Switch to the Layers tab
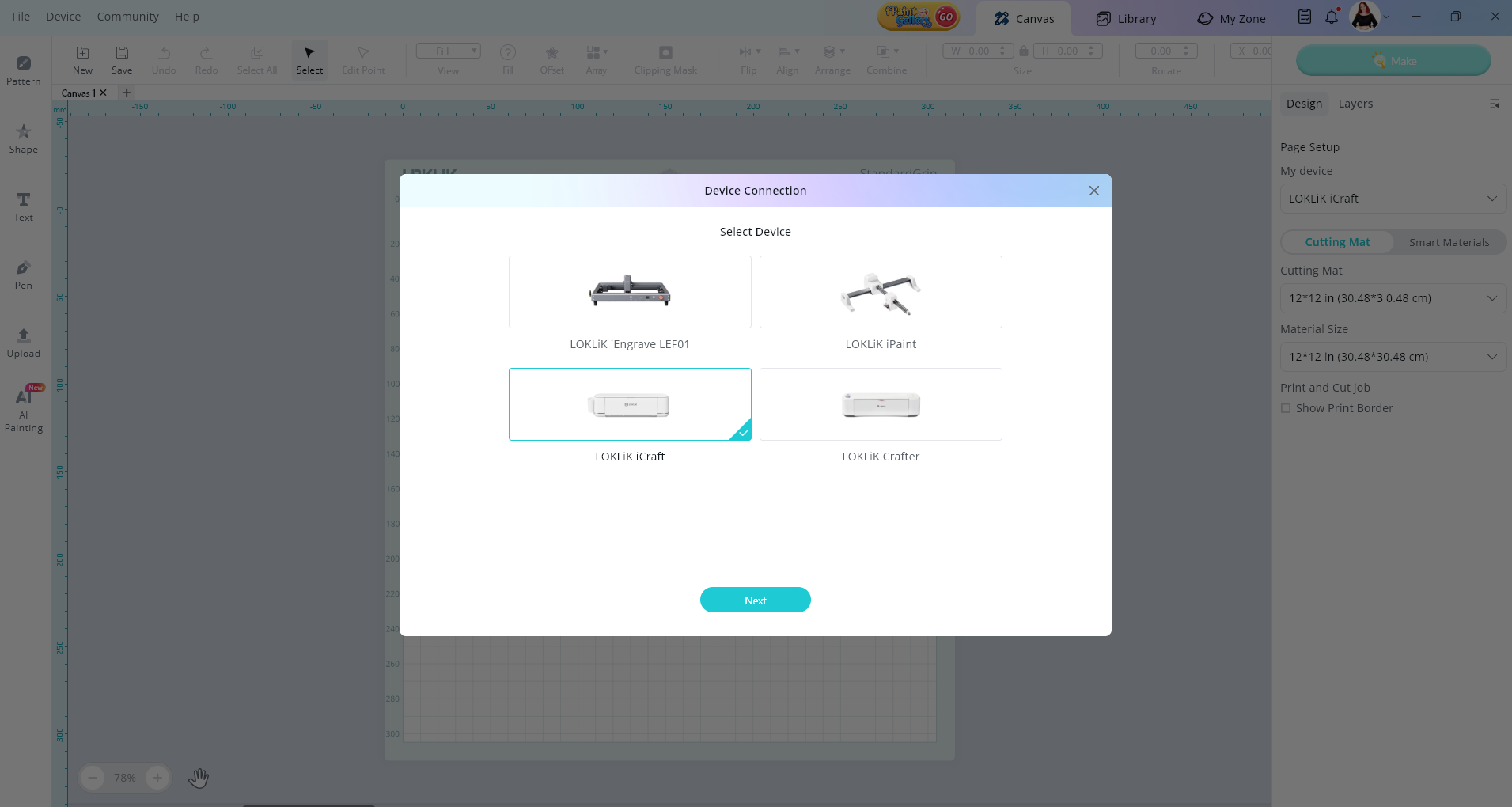Viewport: 1512px width, 807px height. (x=1355, y=104)
